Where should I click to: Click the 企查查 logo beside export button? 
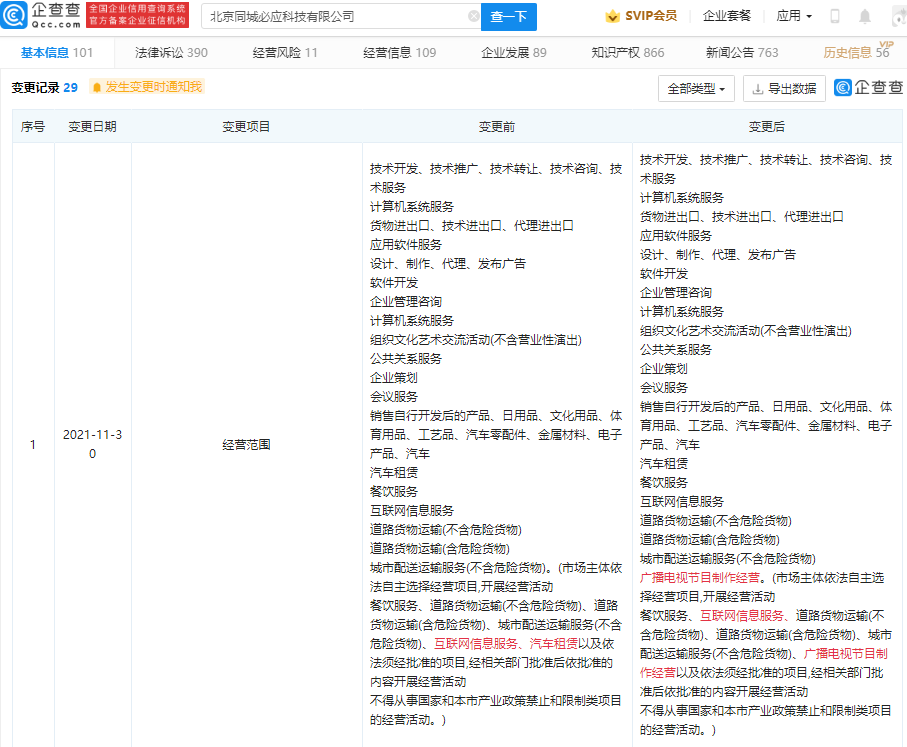point(869,87)
